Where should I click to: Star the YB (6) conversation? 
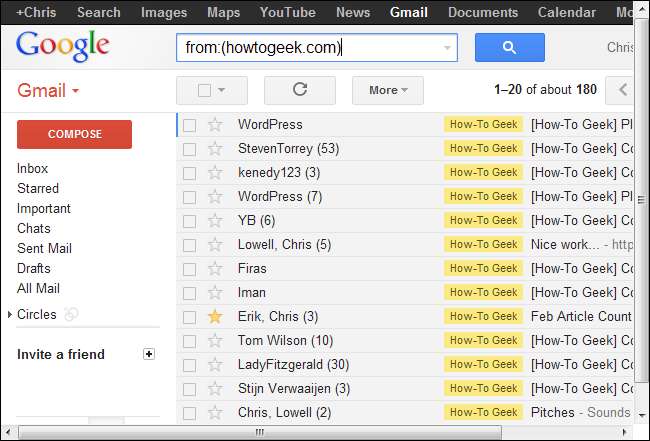pos(215,220)
